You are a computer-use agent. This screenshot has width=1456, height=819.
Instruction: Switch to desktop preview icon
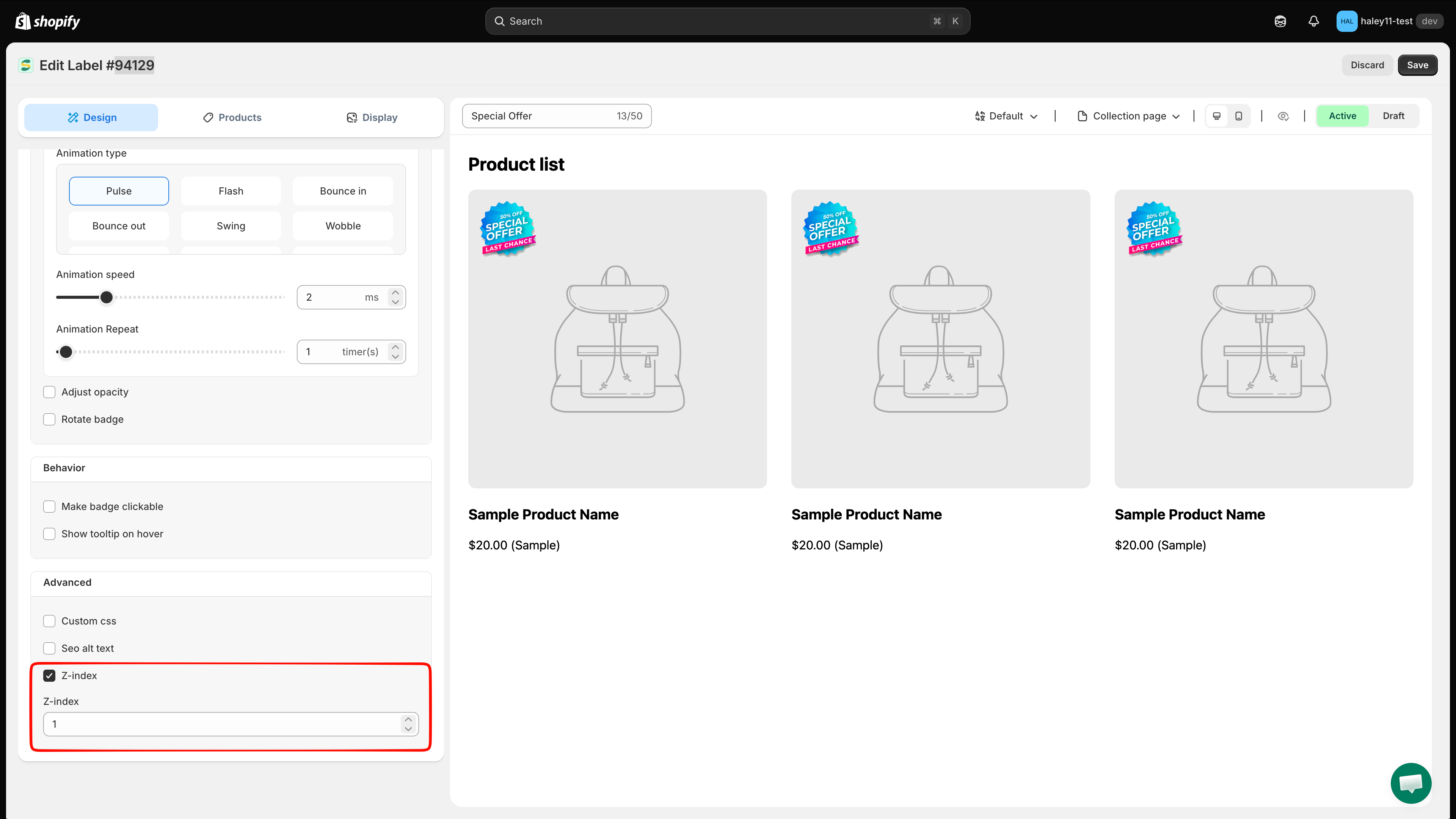click(1217, 116)
